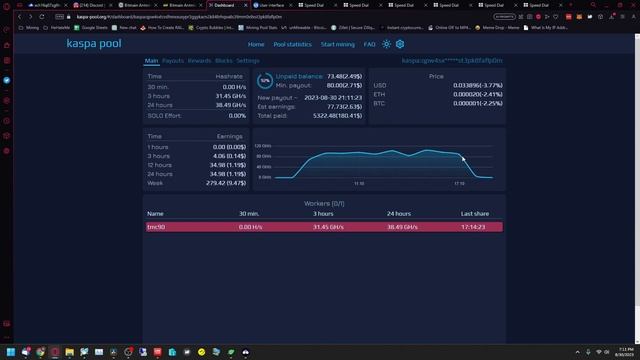The width and height of the screenshot is (640, 360).
Task: Open the Home navigation link
Action: pyautogui.click(x=256, y=44)
